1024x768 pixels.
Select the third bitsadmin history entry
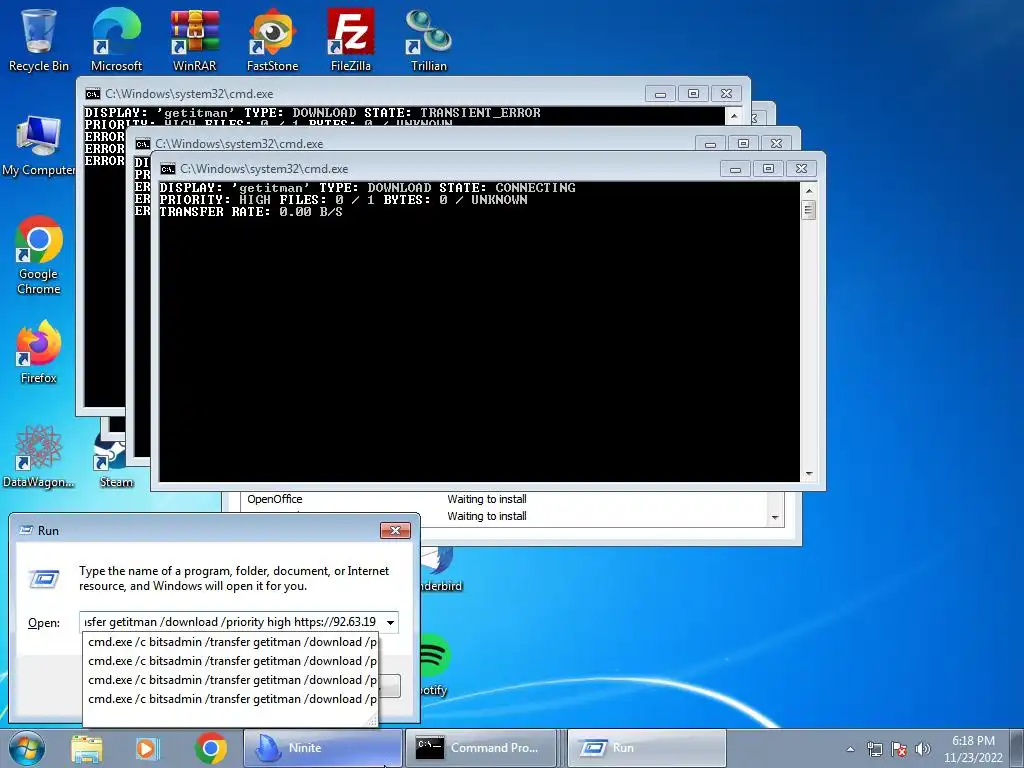pos(231,680)
